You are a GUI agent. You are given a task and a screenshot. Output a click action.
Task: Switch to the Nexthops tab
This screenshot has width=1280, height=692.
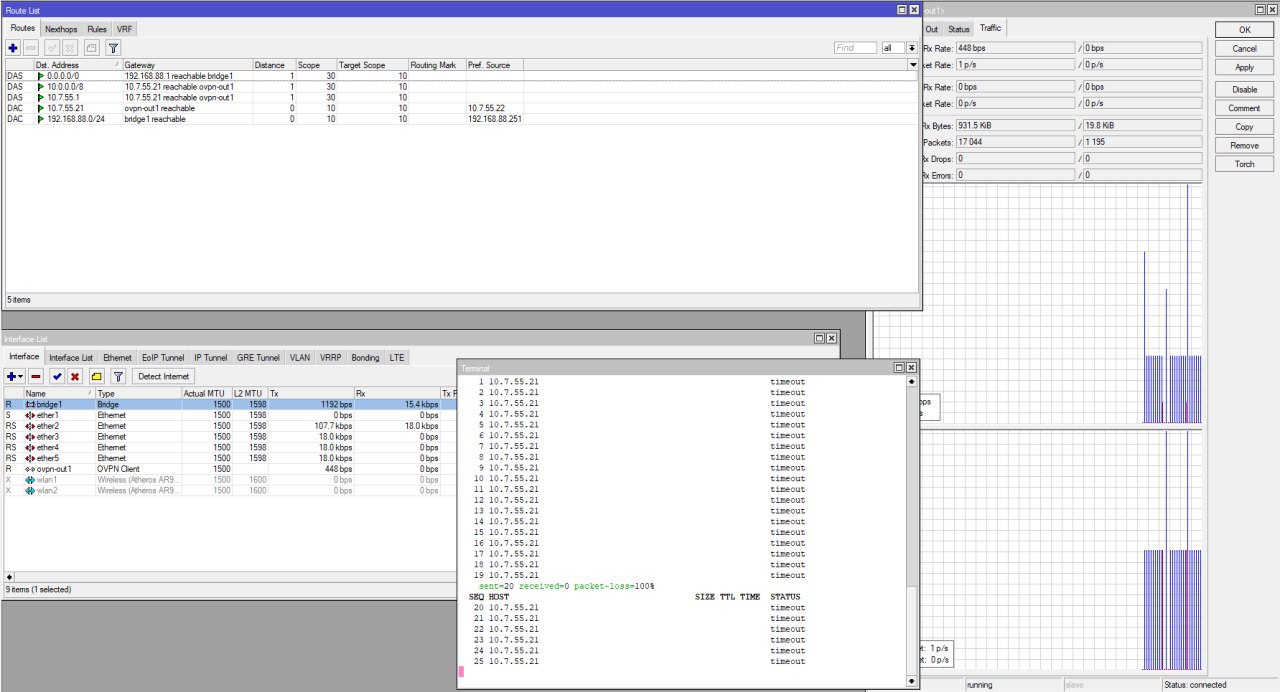tap(61, 29)
